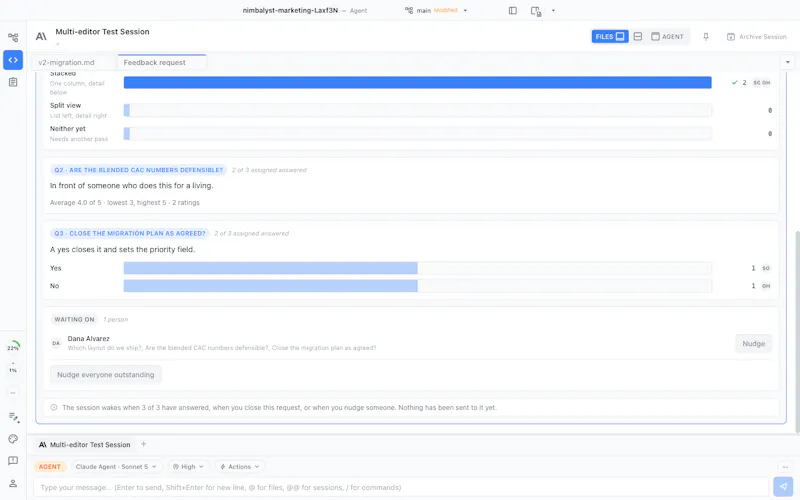Switch to the split layout view icon
This screenshot has width=800, height=500.
pyautogui.click(x=638, y=36)
